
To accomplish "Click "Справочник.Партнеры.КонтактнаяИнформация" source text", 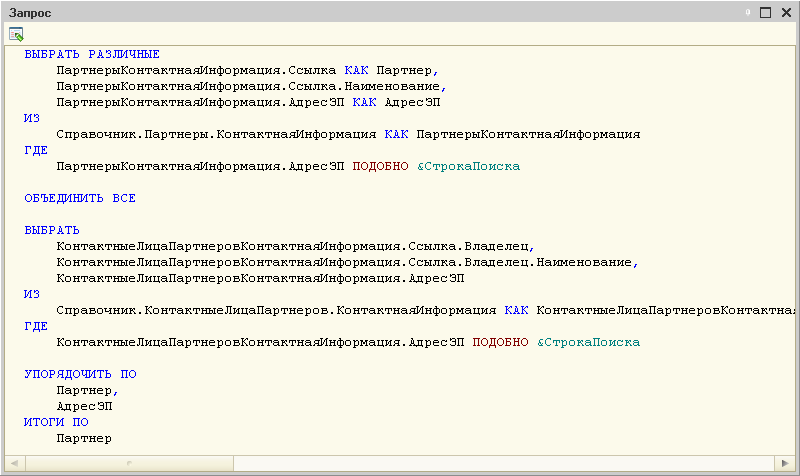I will click(x=216, y=134).
